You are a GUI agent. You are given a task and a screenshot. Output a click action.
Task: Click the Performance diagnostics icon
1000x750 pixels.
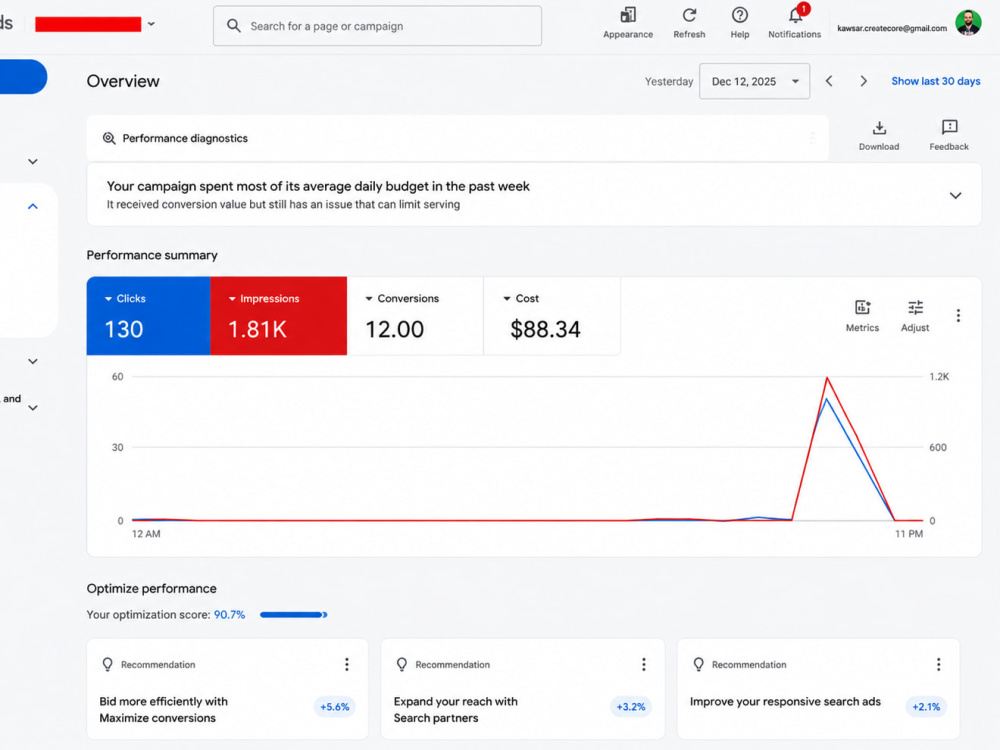(109, 138)
